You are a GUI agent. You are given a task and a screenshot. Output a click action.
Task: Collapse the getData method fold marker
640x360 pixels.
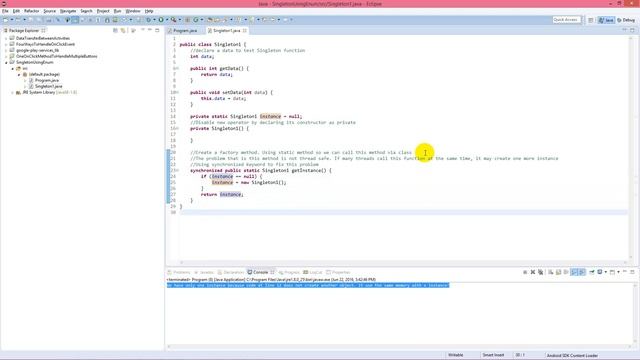177,69
